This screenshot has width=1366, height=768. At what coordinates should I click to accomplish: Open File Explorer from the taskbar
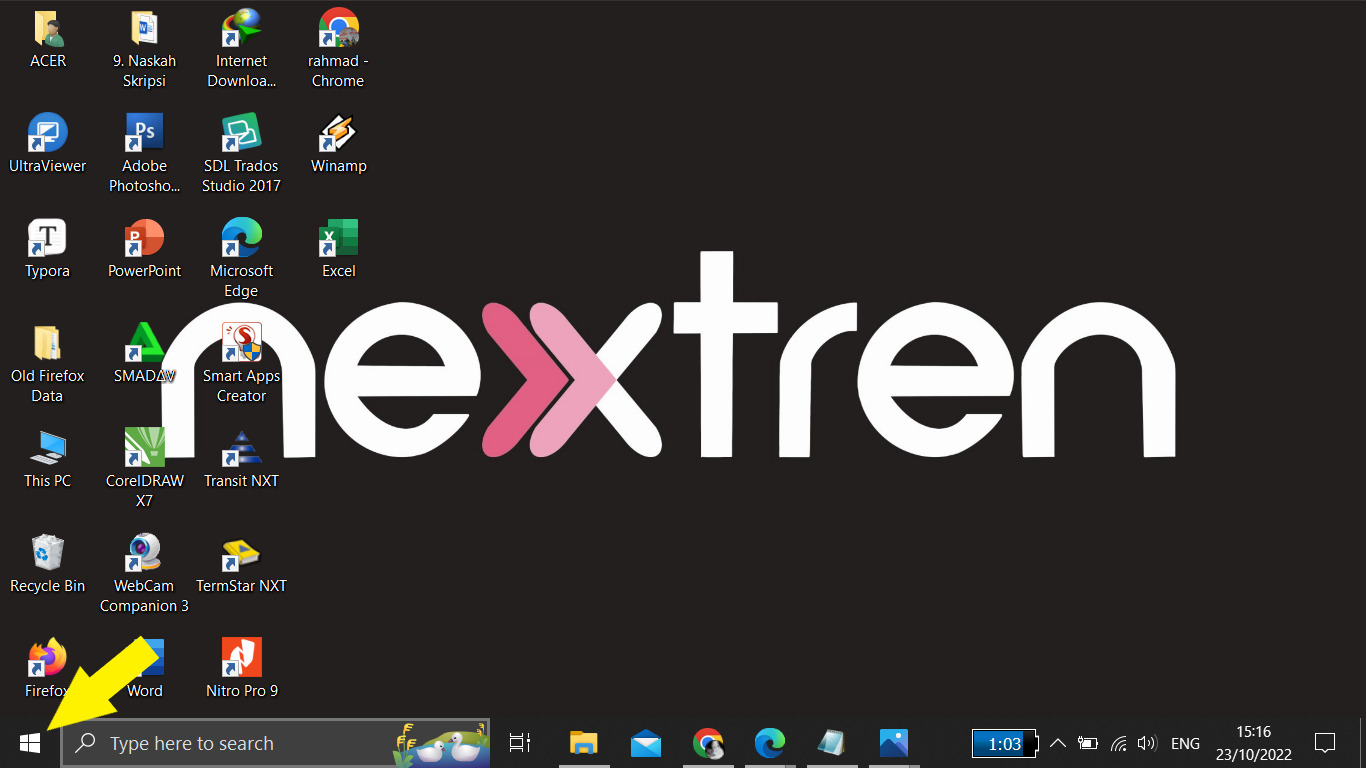[583, 743]
